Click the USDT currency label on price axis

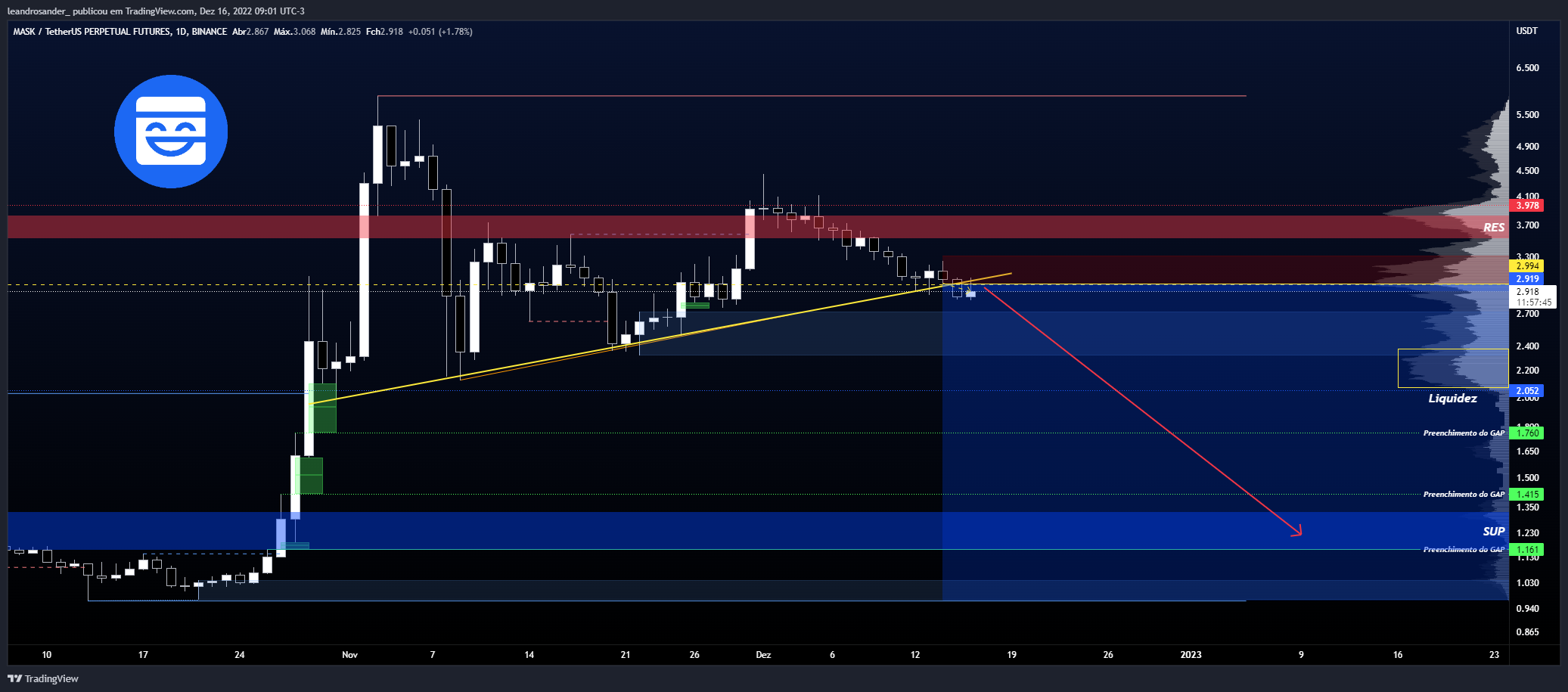(1527, 31)
